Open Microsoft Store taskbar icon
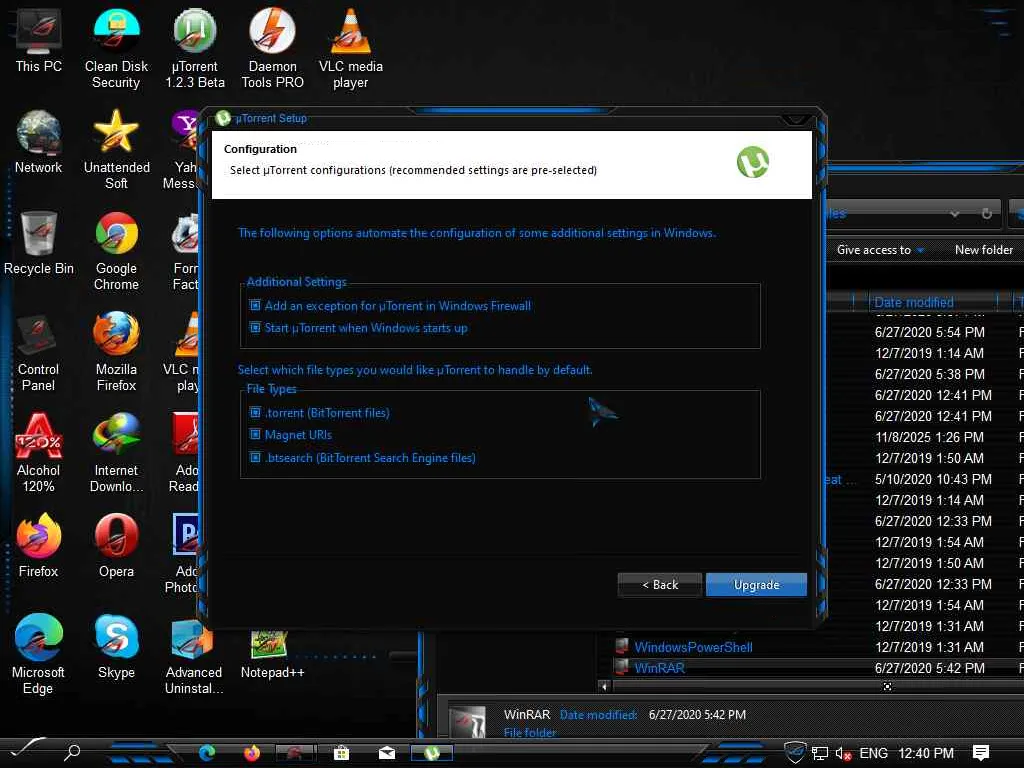This screenshot has width=1024, height=768. (341, 753)
